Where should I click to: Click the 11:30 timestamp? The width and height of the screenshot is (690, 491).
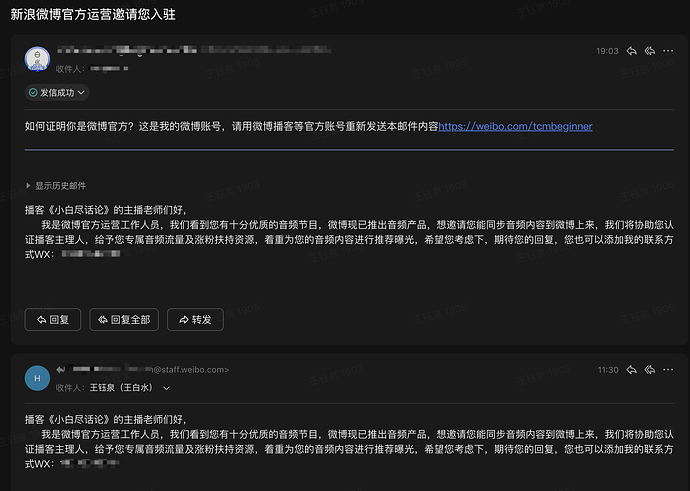[x=608, y=370]
